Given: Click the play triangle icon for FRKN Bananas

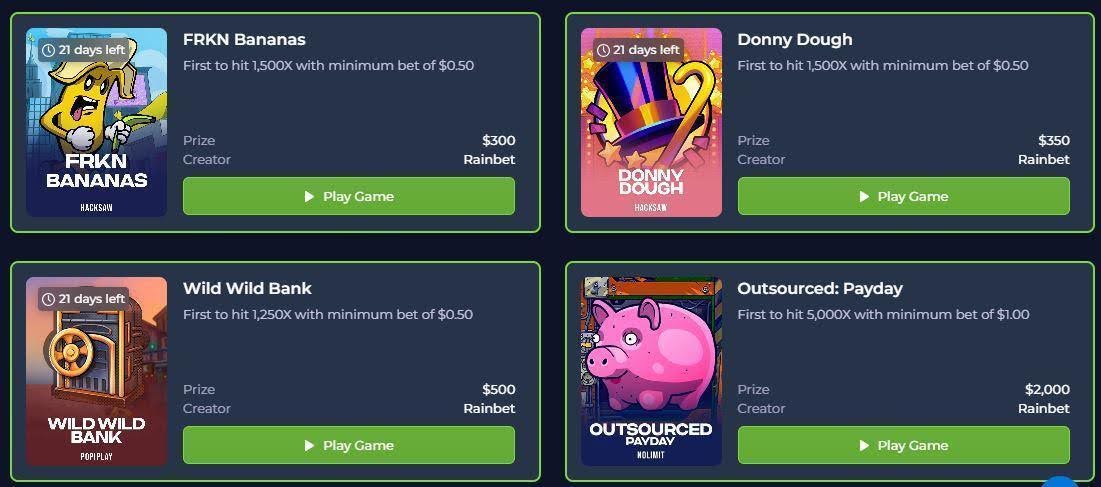Looking at the screenshot, I should [x=309, y=196].
